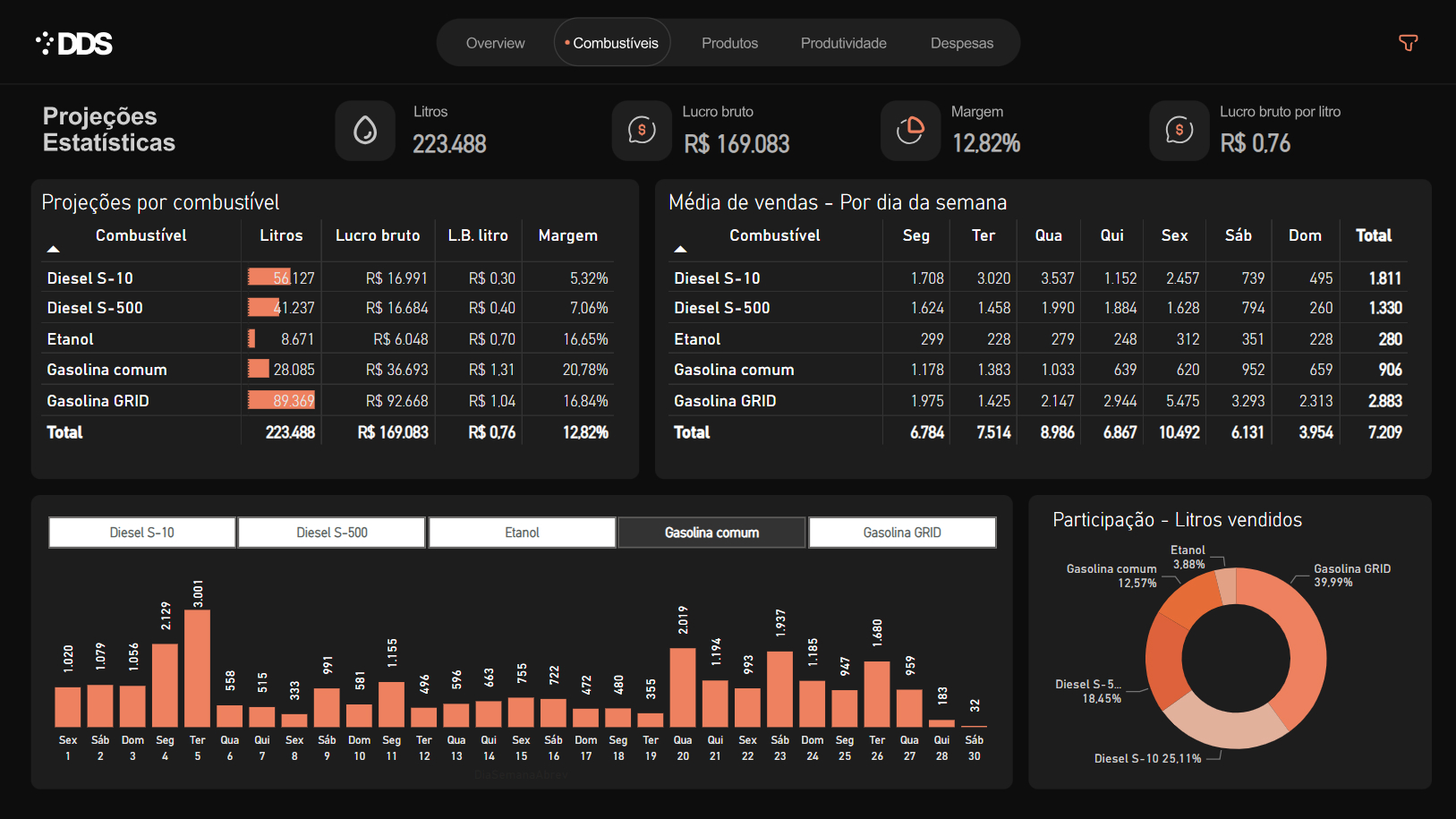Click the 10.492 Sex total cell
Screen dimensions: 1456x819
(1179, 432)
